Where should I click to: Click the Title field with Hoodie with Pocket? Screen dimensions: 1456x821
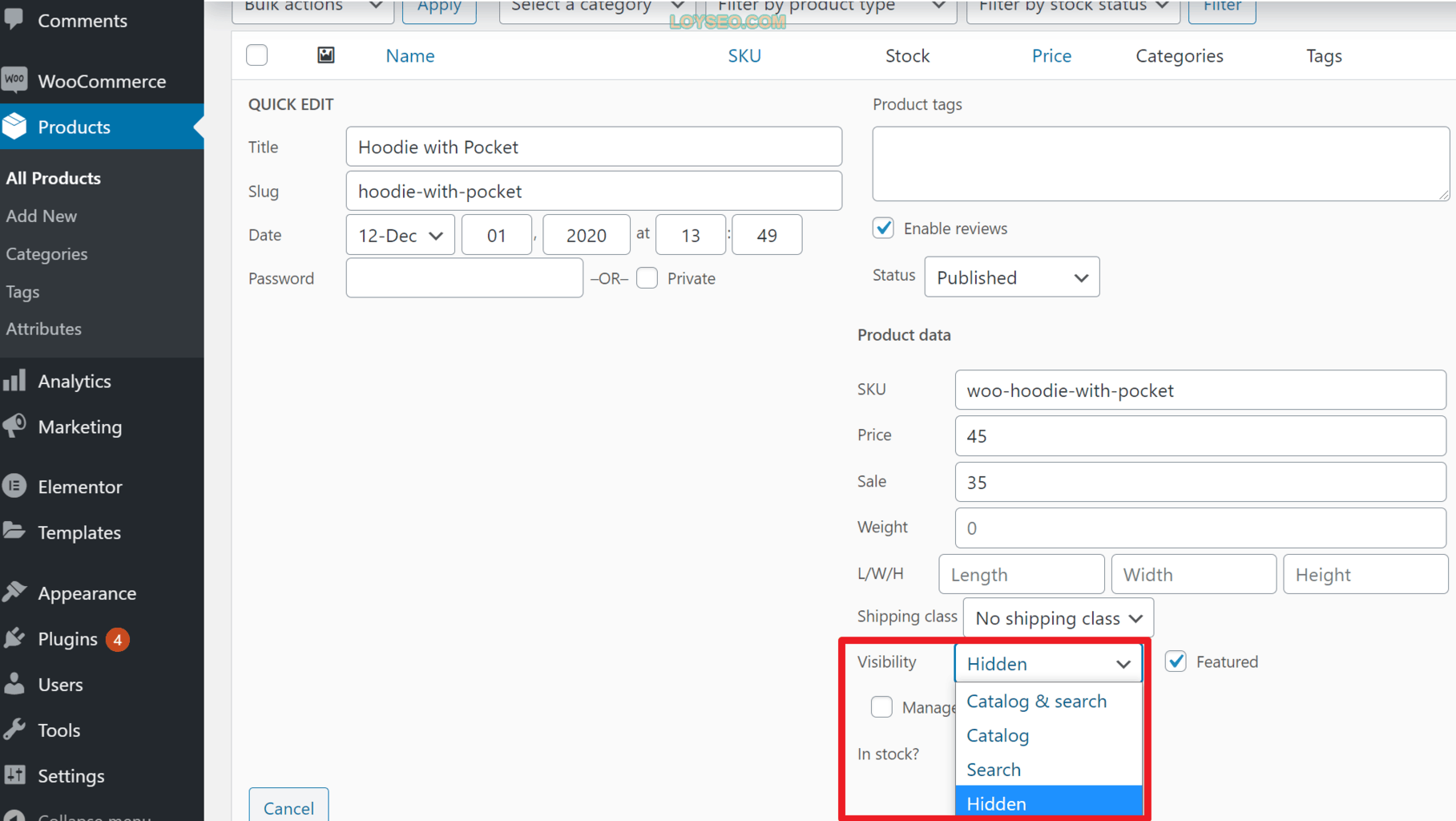[594, 147]
